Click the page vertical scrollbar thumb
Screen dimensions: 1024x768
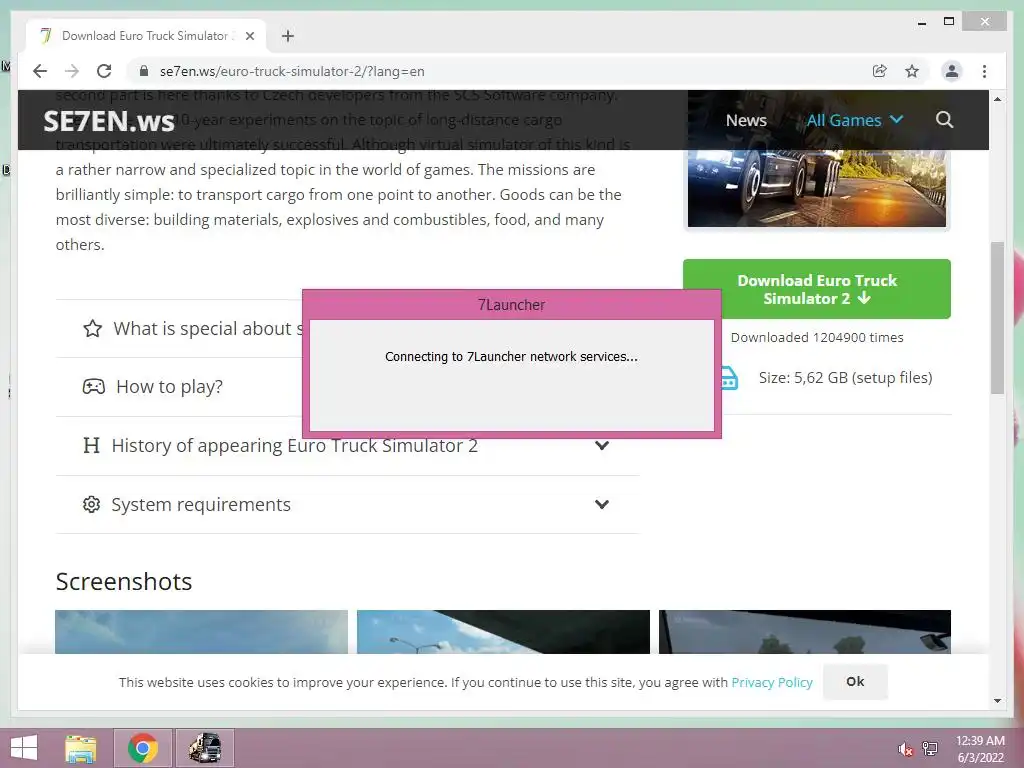997,317
